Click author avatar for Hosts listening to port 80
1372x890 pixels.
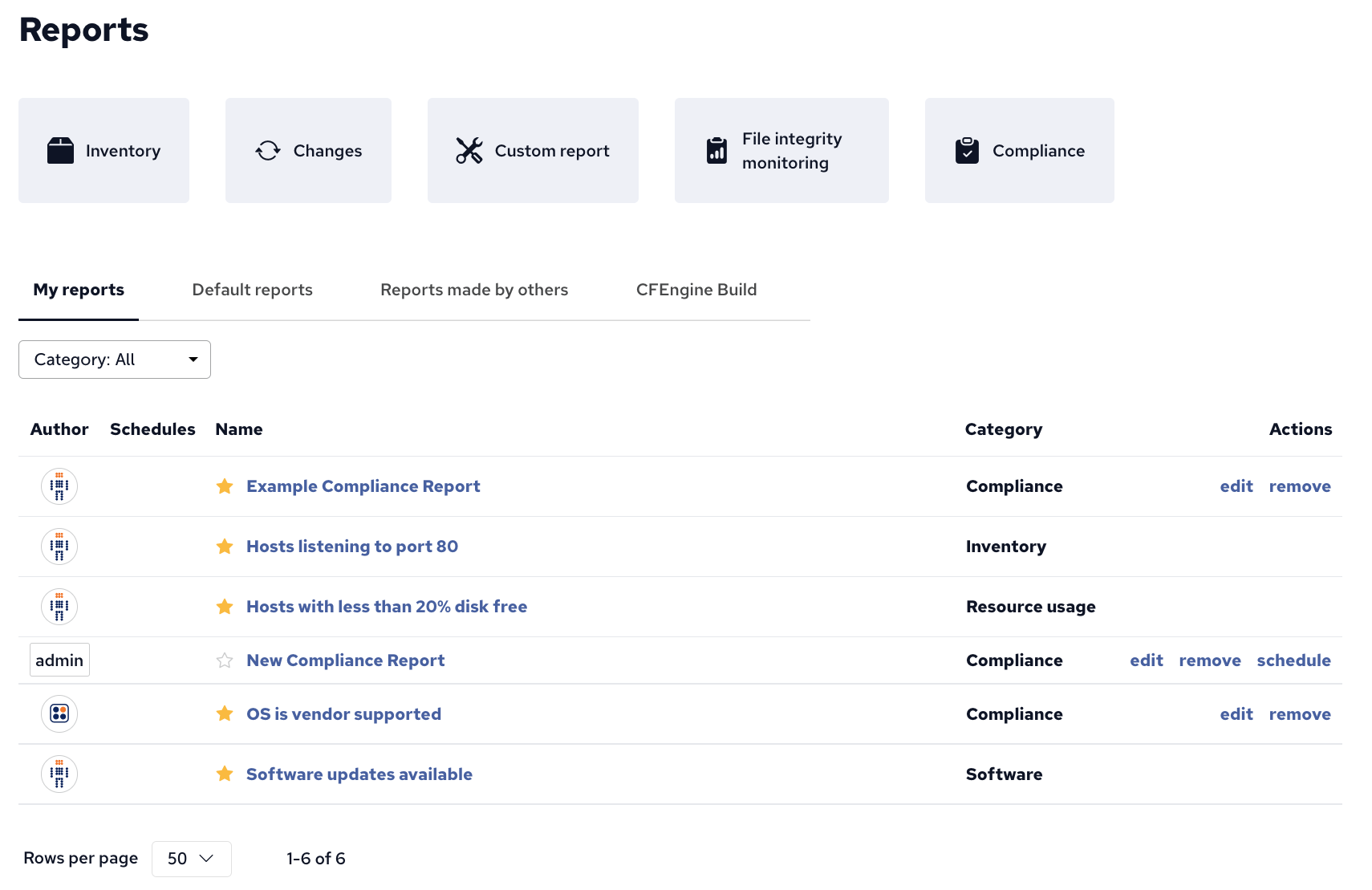coord(59,547)
